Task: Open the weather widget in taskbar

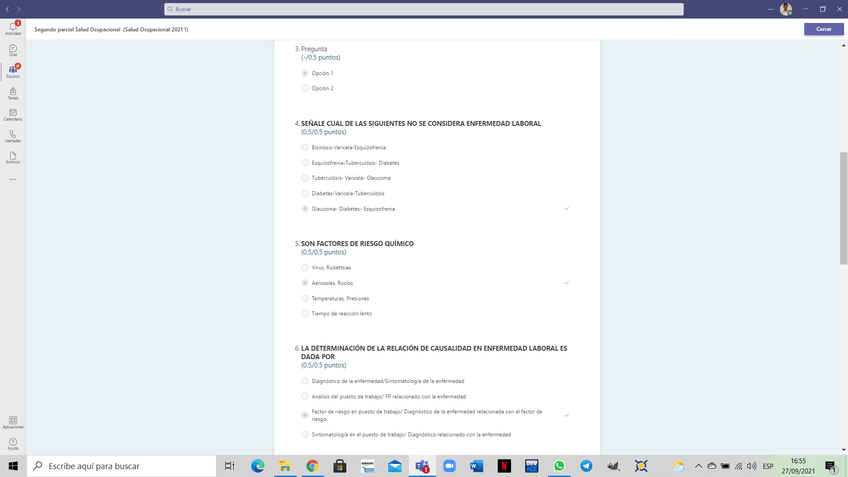Action: point(678,466)
